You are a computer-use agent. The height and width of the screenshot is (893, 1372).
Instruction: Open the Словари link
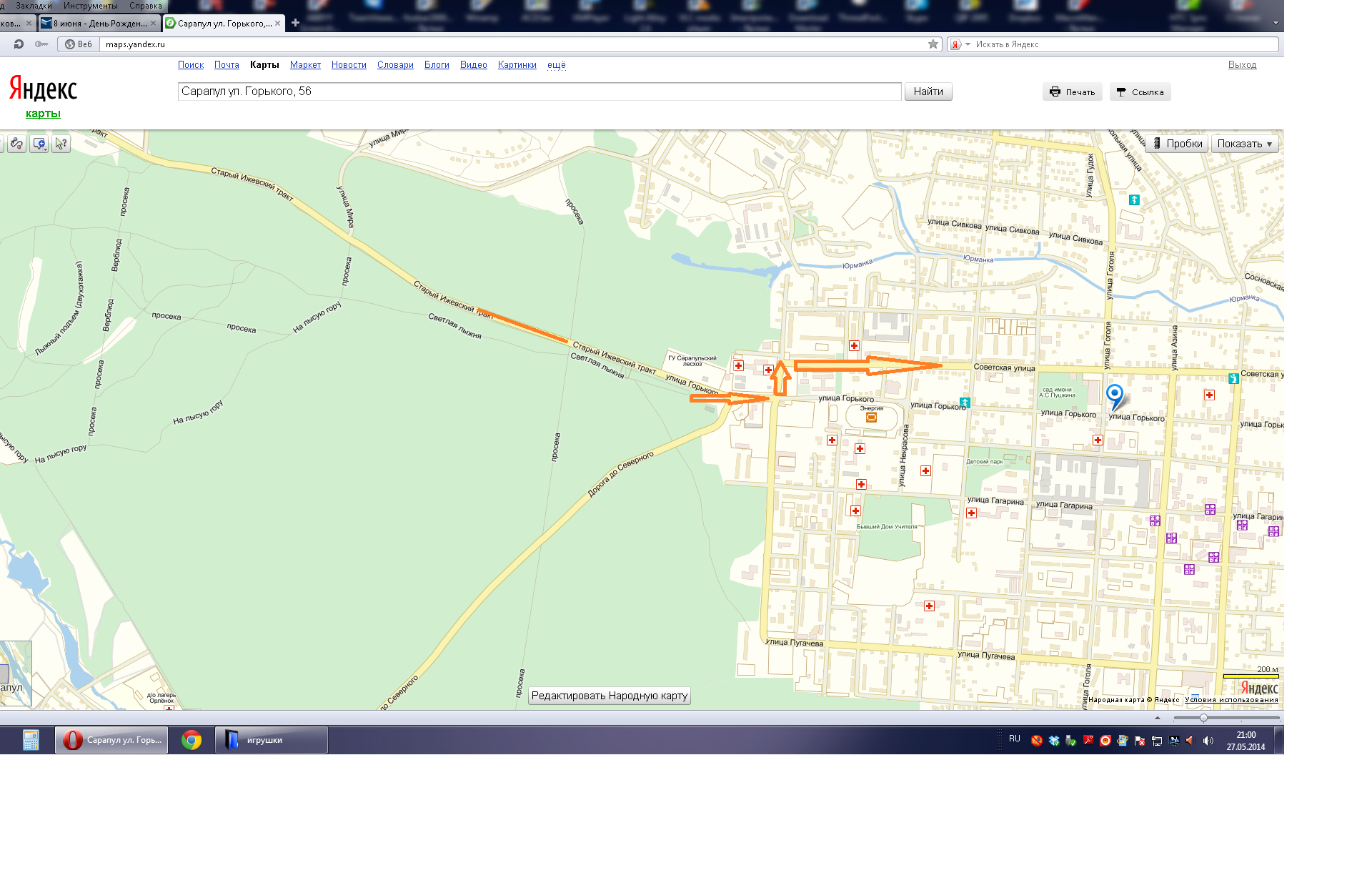395,65
